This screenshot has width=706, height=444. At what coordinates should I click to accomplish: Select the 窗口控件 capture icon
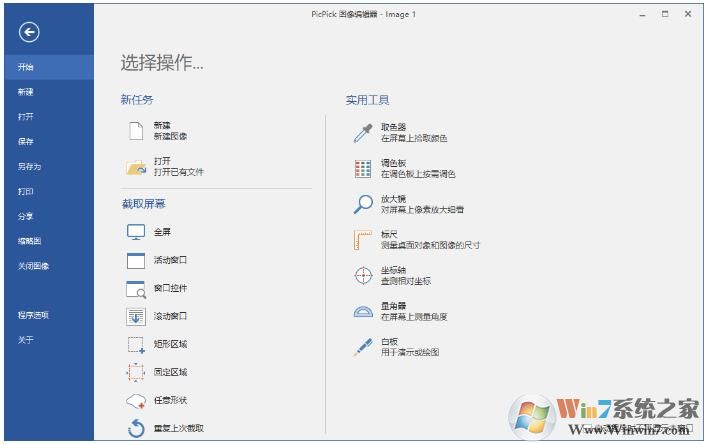coord(136,289)
